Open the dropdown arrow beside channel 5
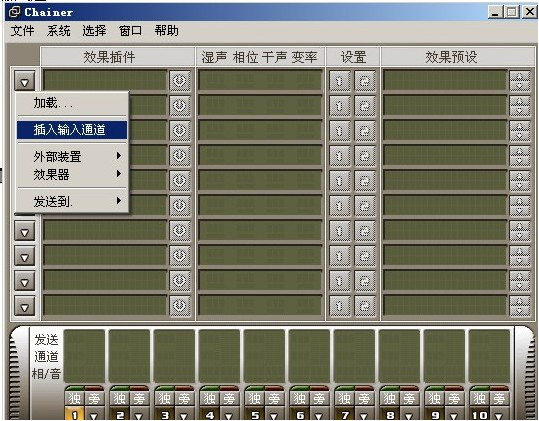Image resolution: width=539 pixels, height=421 pixels. point(274,414)
